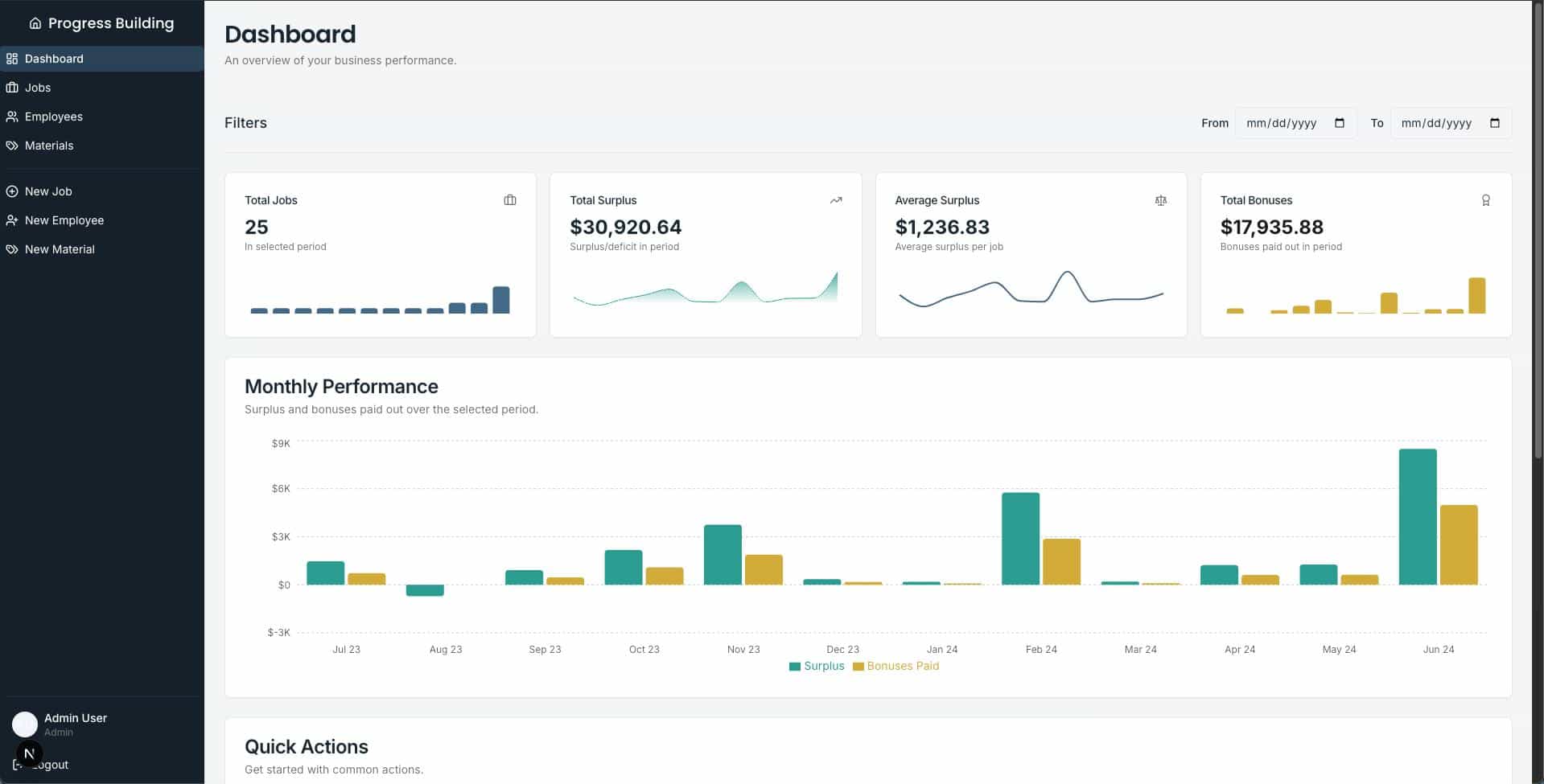This screenshot has width=1544, height=784.
Task: Toggle Surplus series in chart legend
Action: [817, 666]
